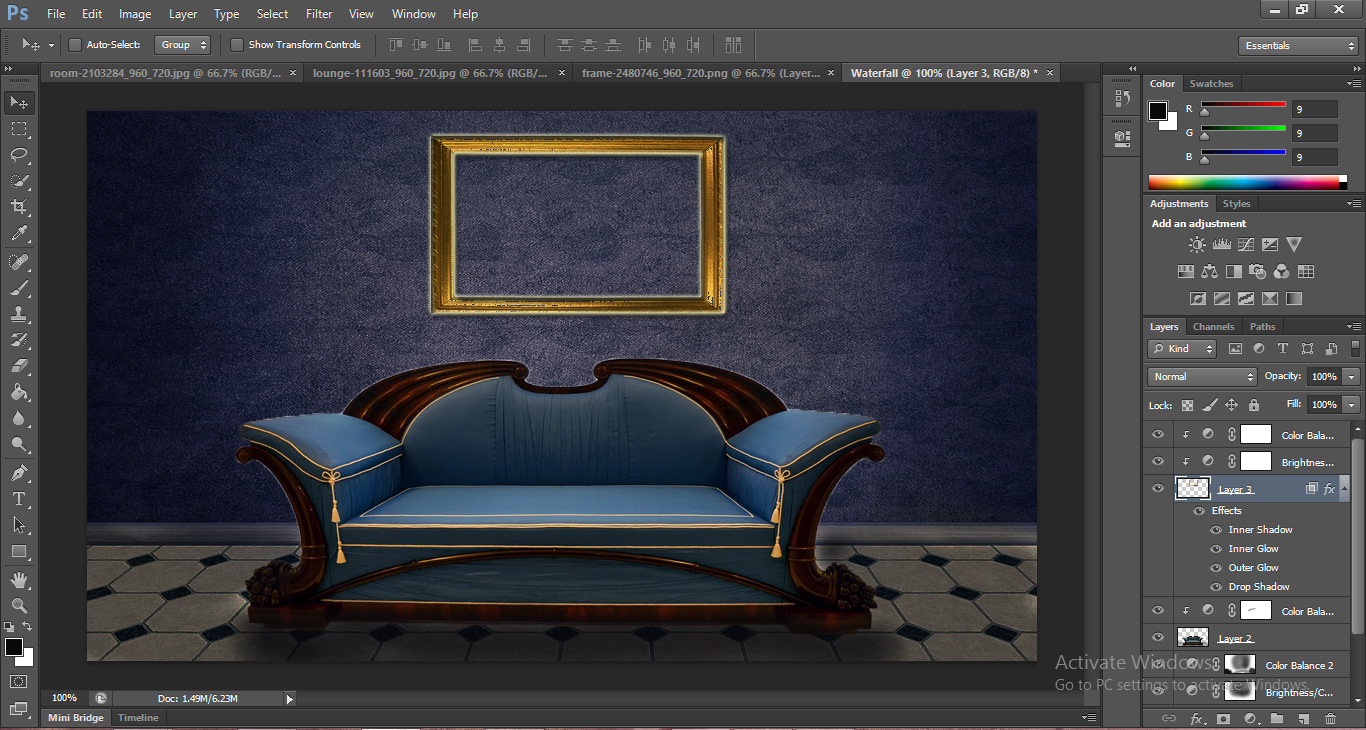Hide the Layer 2 visibility eye
The image size is (1366, 730).
[1158, 638]
